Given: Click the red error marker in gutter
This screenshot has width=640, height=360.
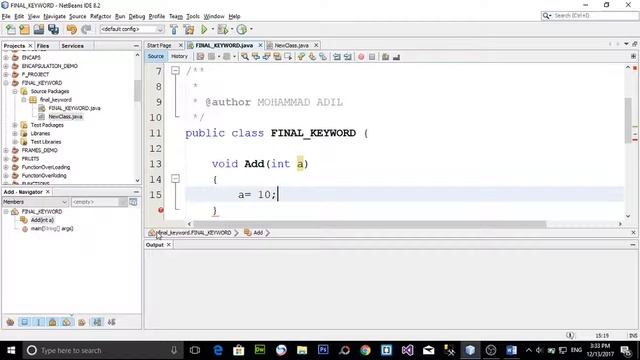Looking at the screenshot, I should (161, 210).
